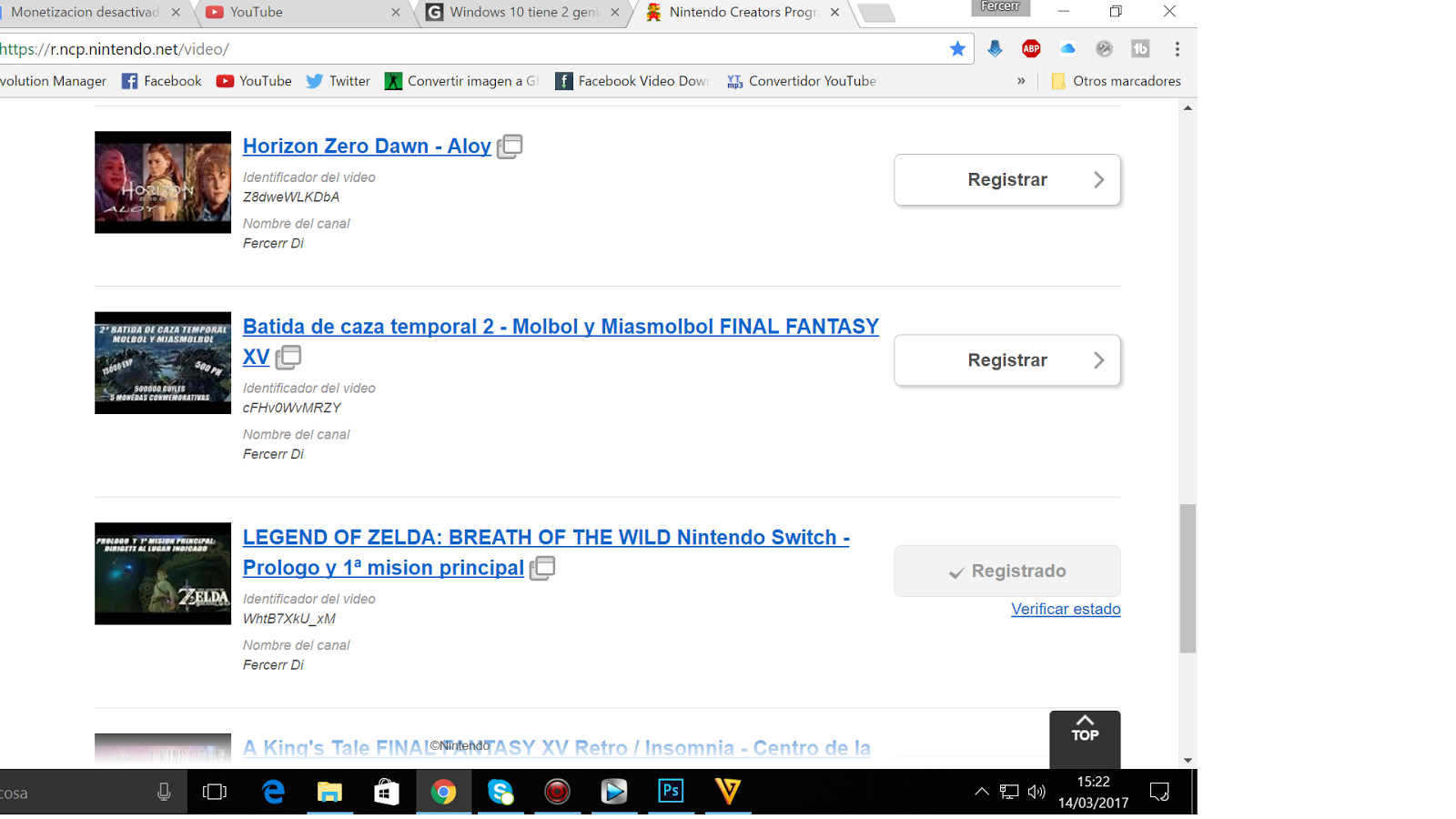Click the scrollbar down arrow

coord(1188,760)
